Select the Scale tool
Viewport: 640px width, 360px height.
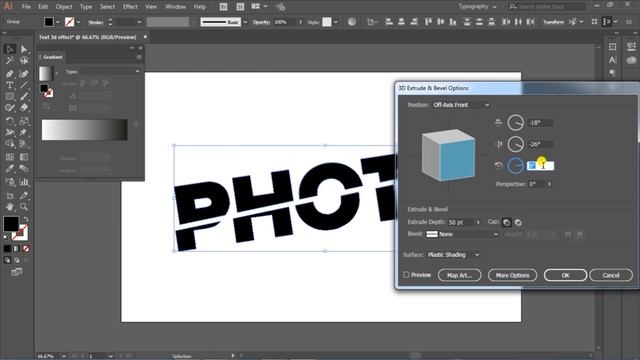pos(24,121)
